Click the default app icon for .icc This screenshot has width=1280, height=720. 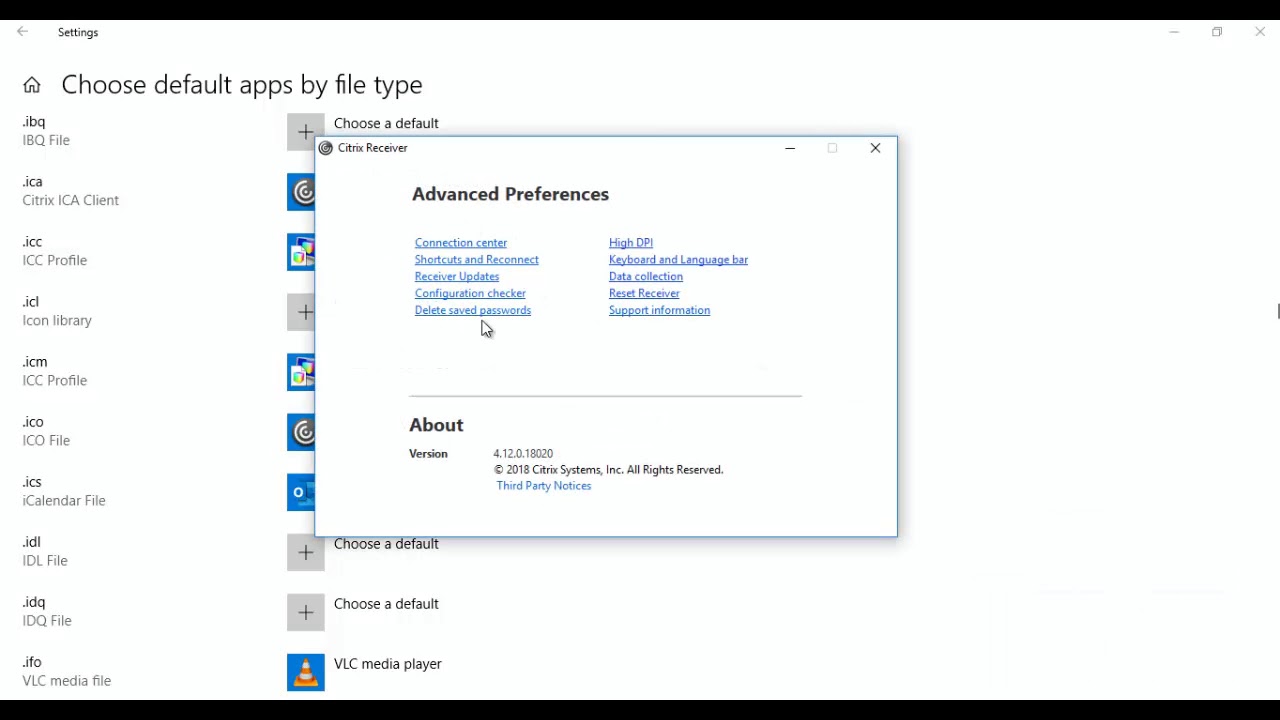[x=301, y=252]
